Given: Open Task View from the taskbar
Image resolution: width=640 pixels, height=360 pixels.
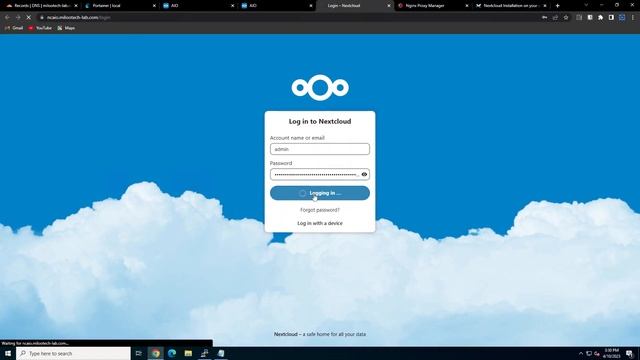Looking at the screenshot, I should pos(139,353).
